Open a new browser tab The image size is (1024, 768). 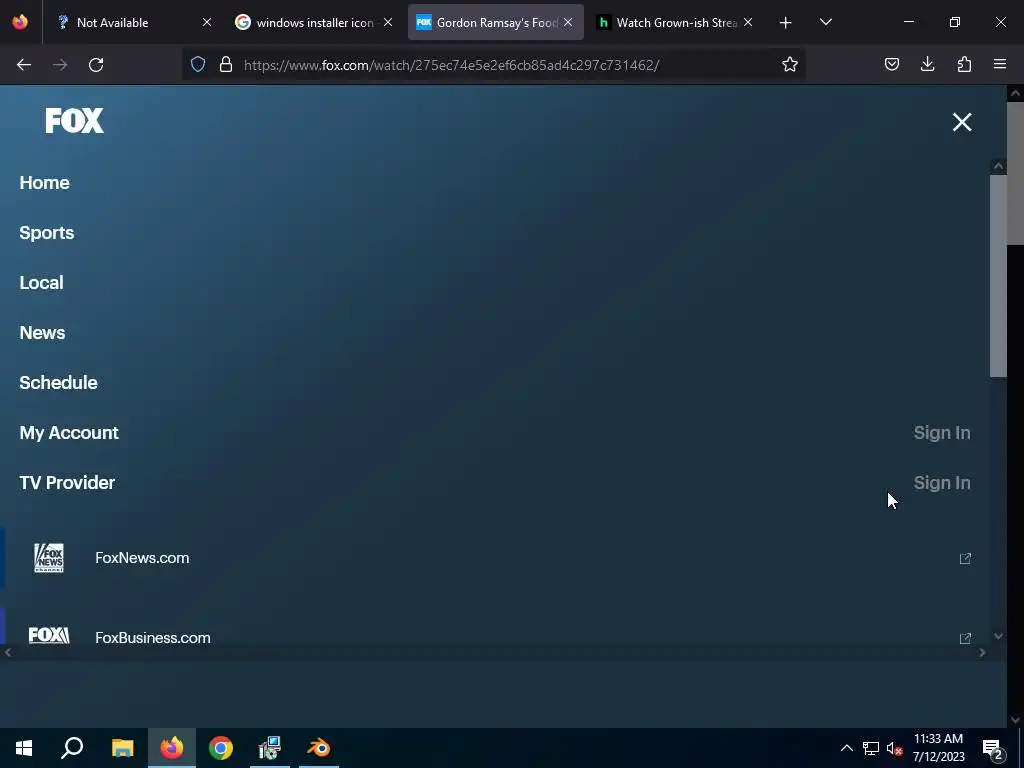[786, 23]
